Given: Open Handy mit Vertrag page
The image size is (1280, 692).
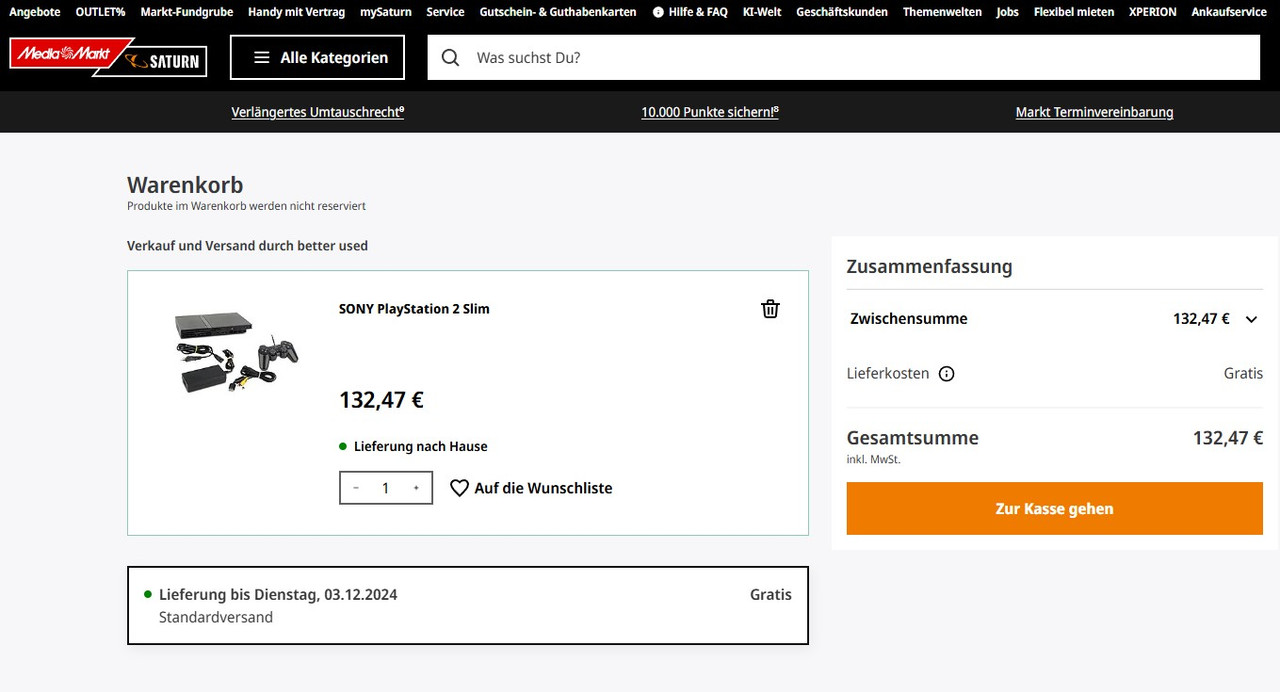Looking at the screenshot, I should (x=297, y=12).
